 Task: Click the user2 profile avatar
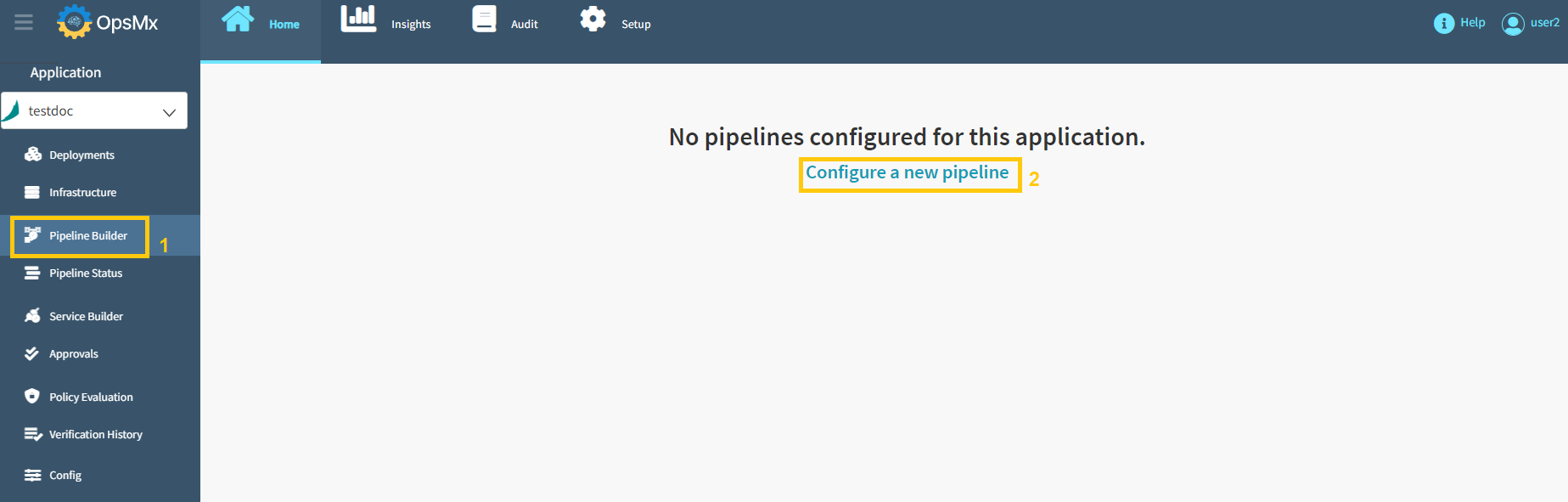pos(1512,24)
